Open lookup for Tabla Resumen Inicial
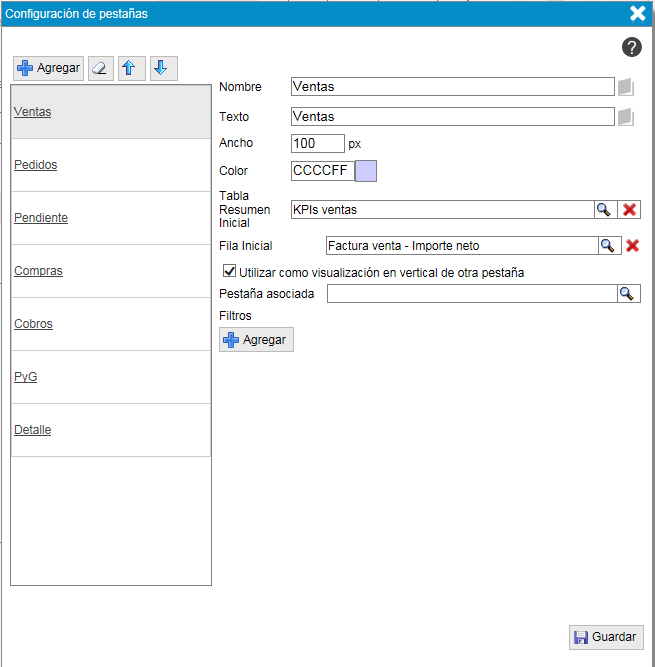The image size is (655, 667). (x=604, y=210)
